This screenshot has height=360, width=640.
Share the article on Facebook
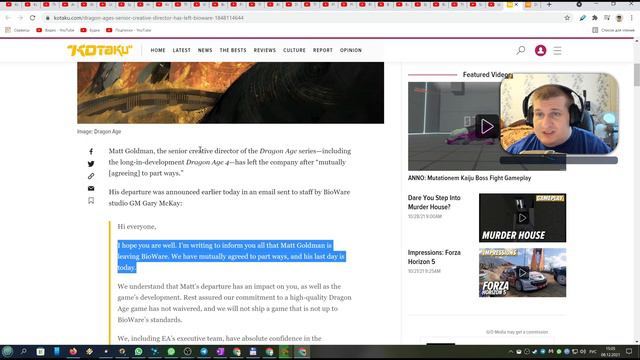point(91,151)
